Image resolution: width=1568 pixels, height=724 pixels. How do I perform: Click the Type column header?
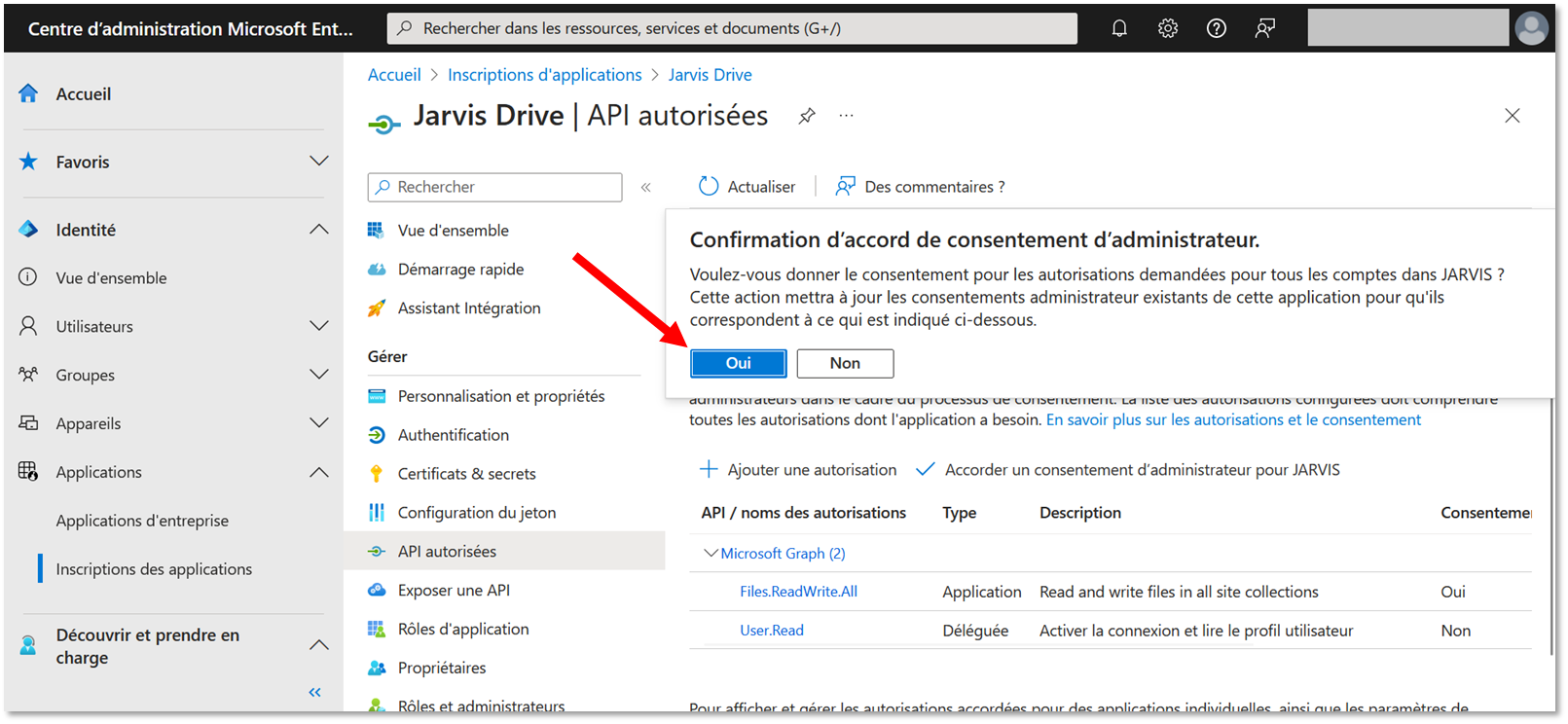[960, 513]
